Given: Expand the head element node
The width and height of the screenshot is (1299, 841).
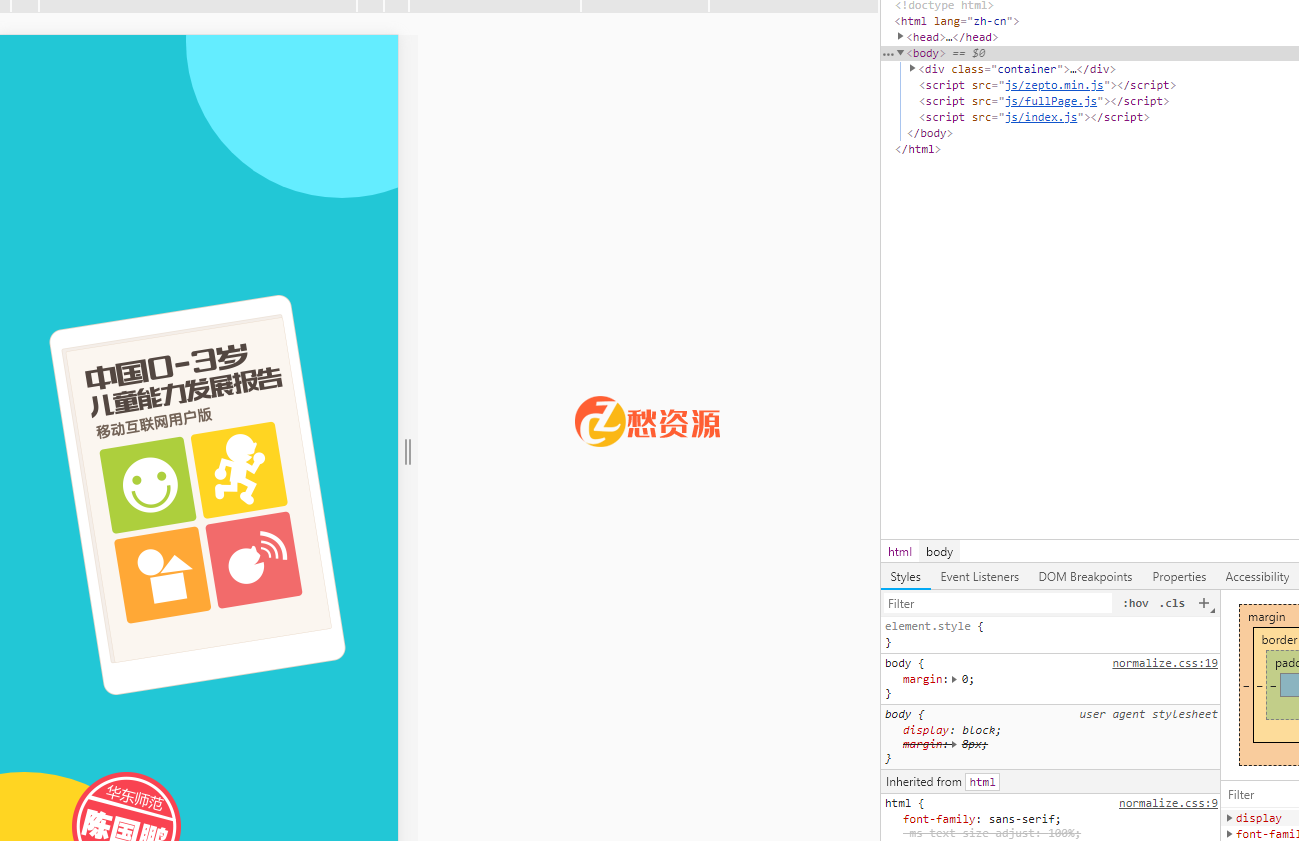Looking at the screenshot, I should (900, 37).
